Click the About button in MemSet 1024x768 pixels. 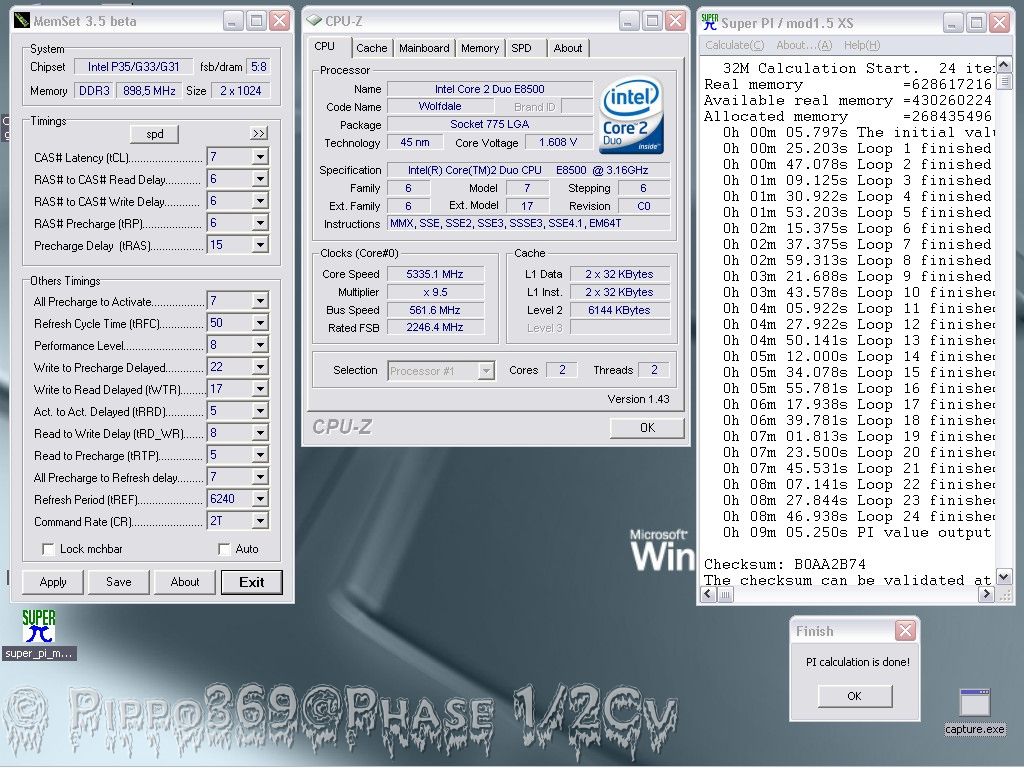coord(185,582)
